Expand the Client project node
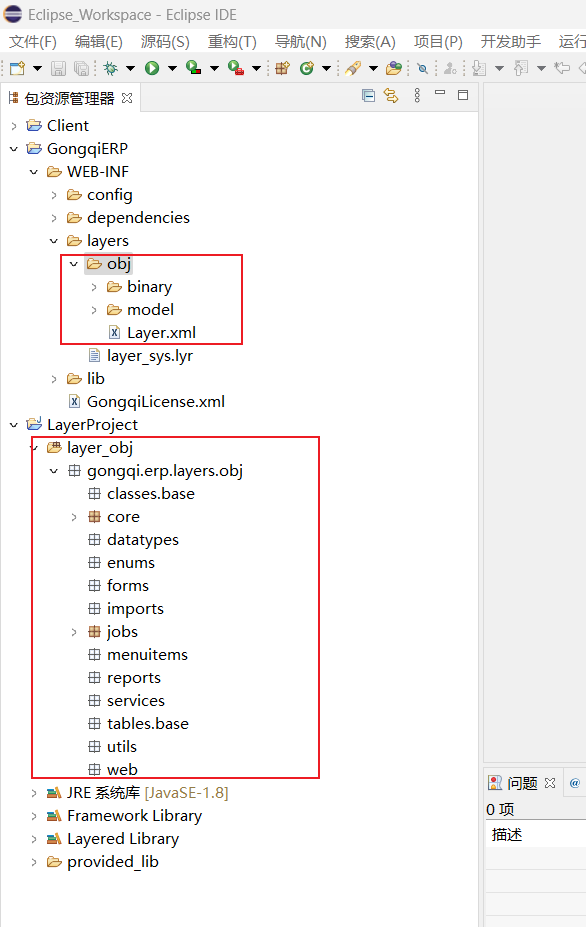Image resolution: width=586 pixels, height=927 pixels. [14, 126]
